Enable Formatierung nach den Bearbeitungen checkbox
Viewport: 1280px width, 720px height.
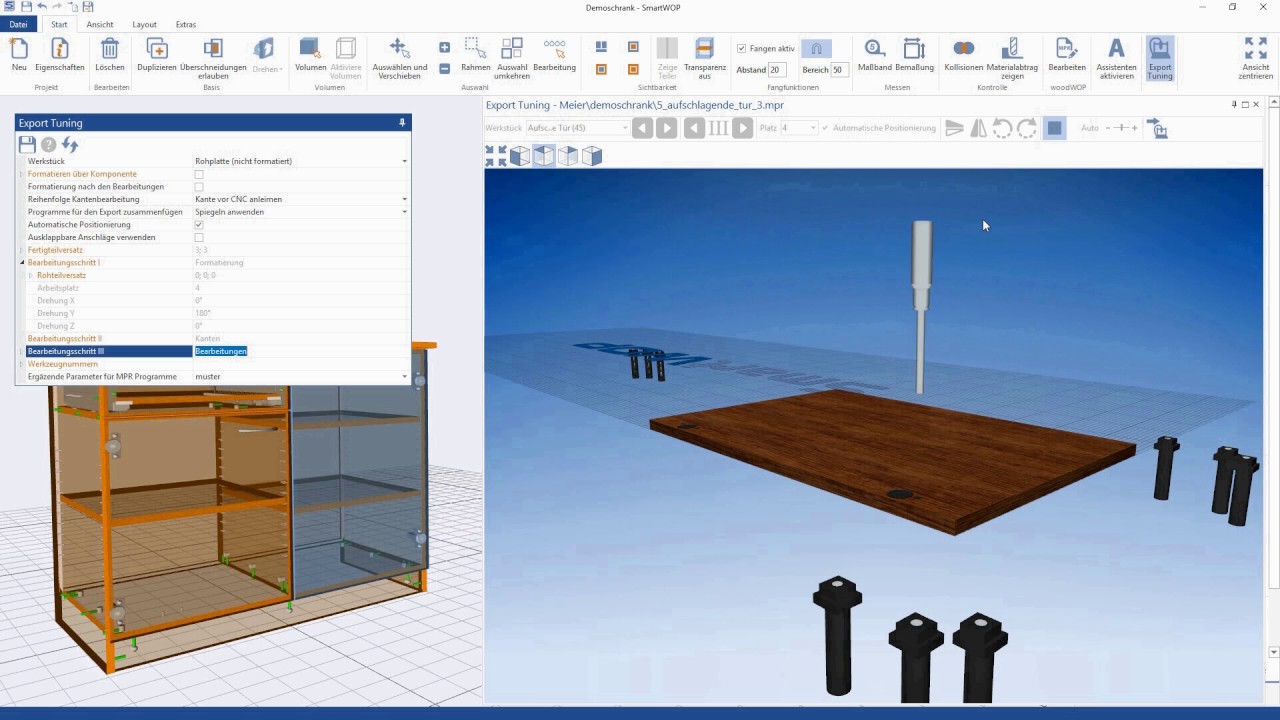(x=199, y=187)
